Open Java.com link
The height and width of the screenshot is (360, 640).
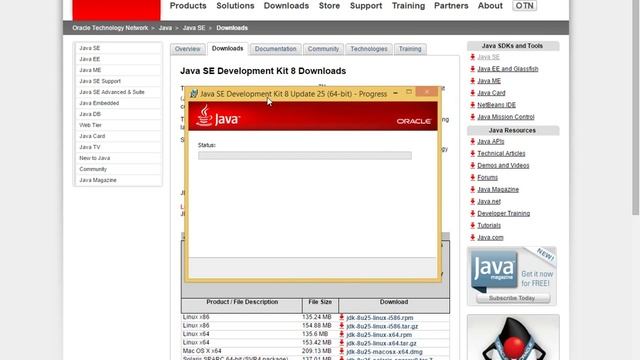pyautogui.click(x=490, y=238)
